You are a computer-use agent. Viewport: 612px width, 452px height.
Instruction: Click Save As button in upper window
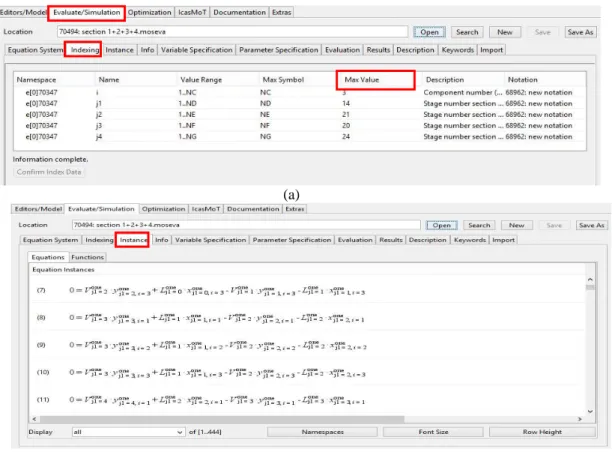pos(580,32)
